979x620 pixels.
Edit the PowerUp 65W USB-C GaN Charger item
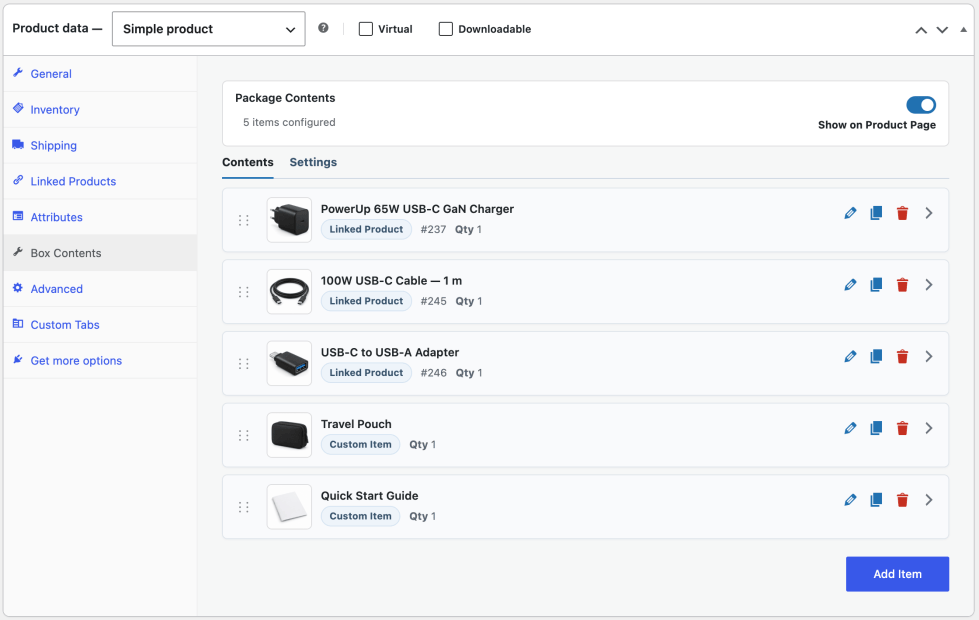click(x=850, y=214)
